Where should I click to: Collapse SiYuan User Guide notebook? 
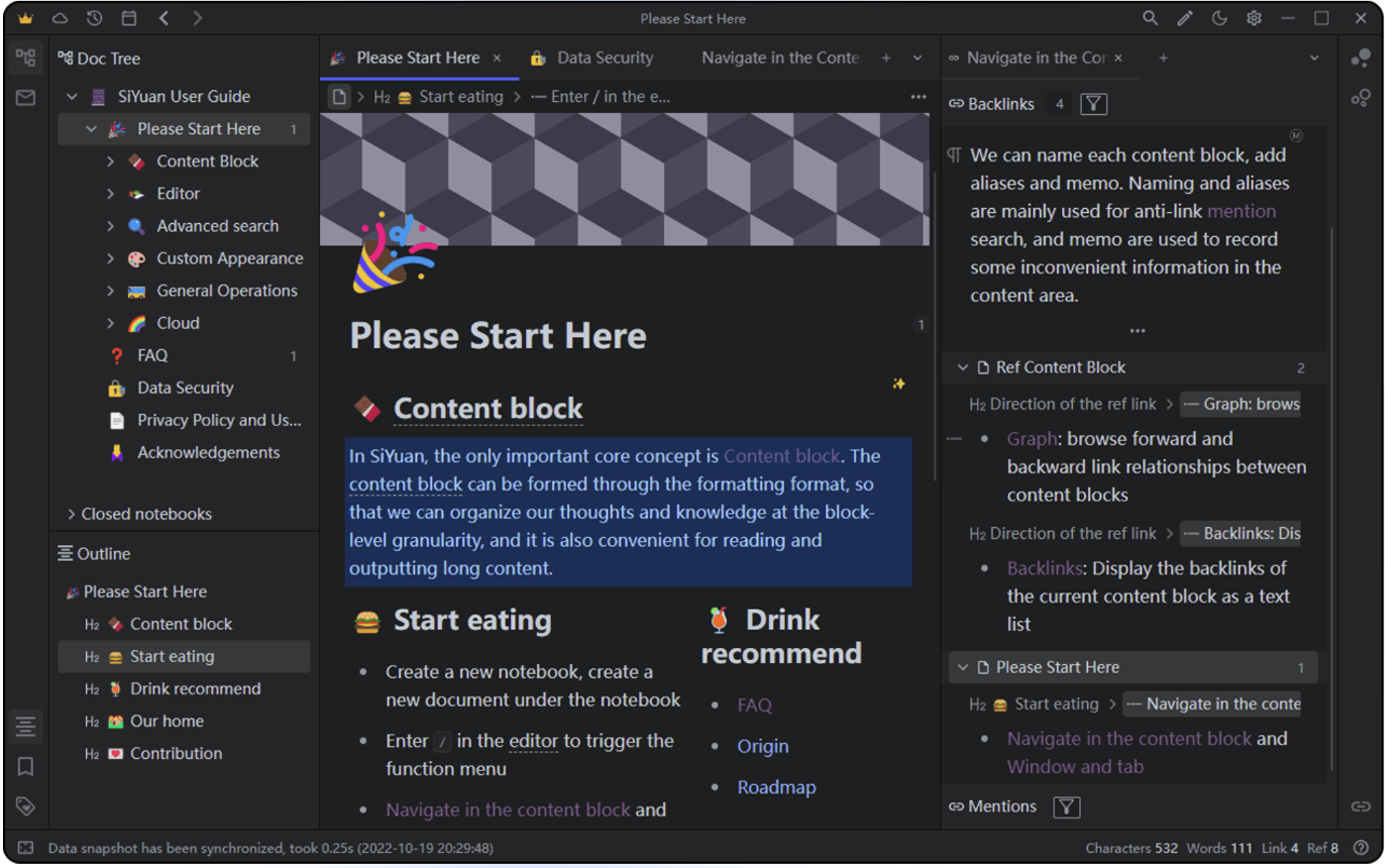coord(72,96)
